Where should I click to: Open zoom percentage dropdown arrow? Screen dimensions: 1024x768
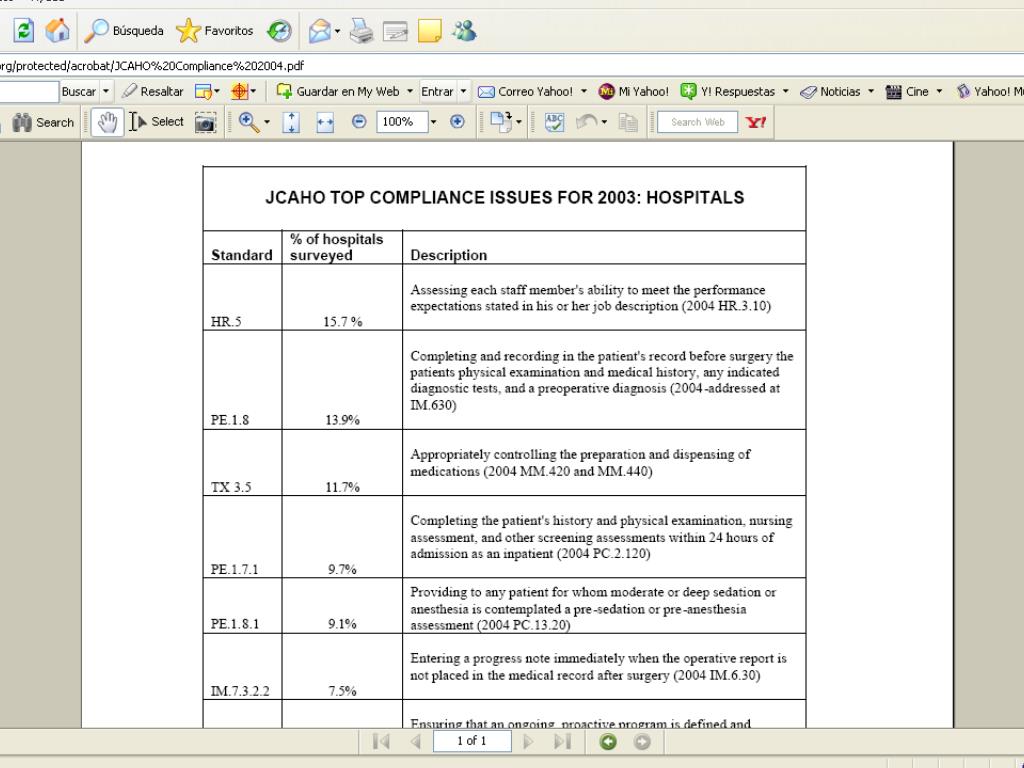coord(432,122)
